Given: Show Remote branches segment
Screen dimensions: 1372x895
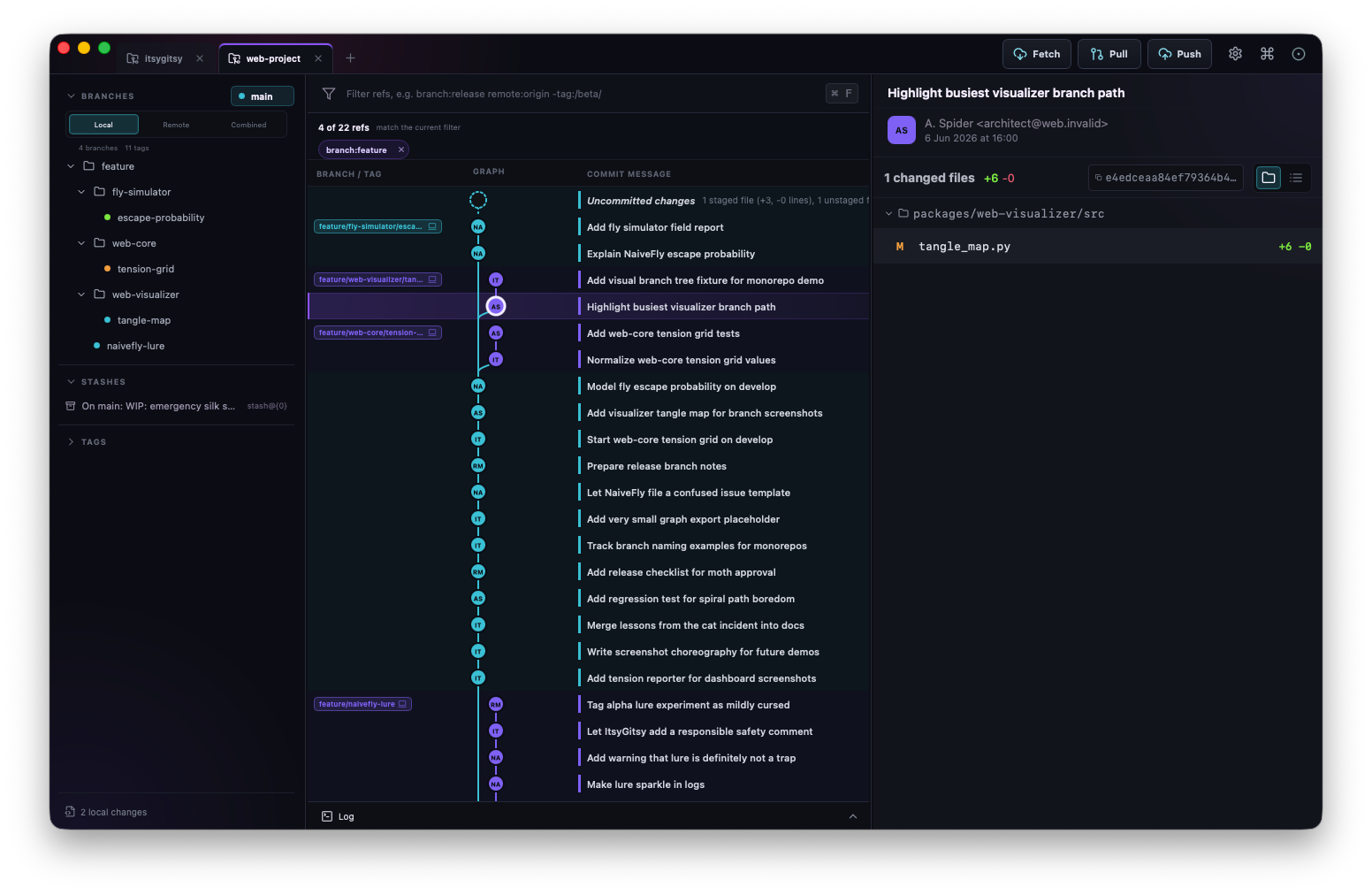Looking at the screenshot, I should [x=176, y=125].
